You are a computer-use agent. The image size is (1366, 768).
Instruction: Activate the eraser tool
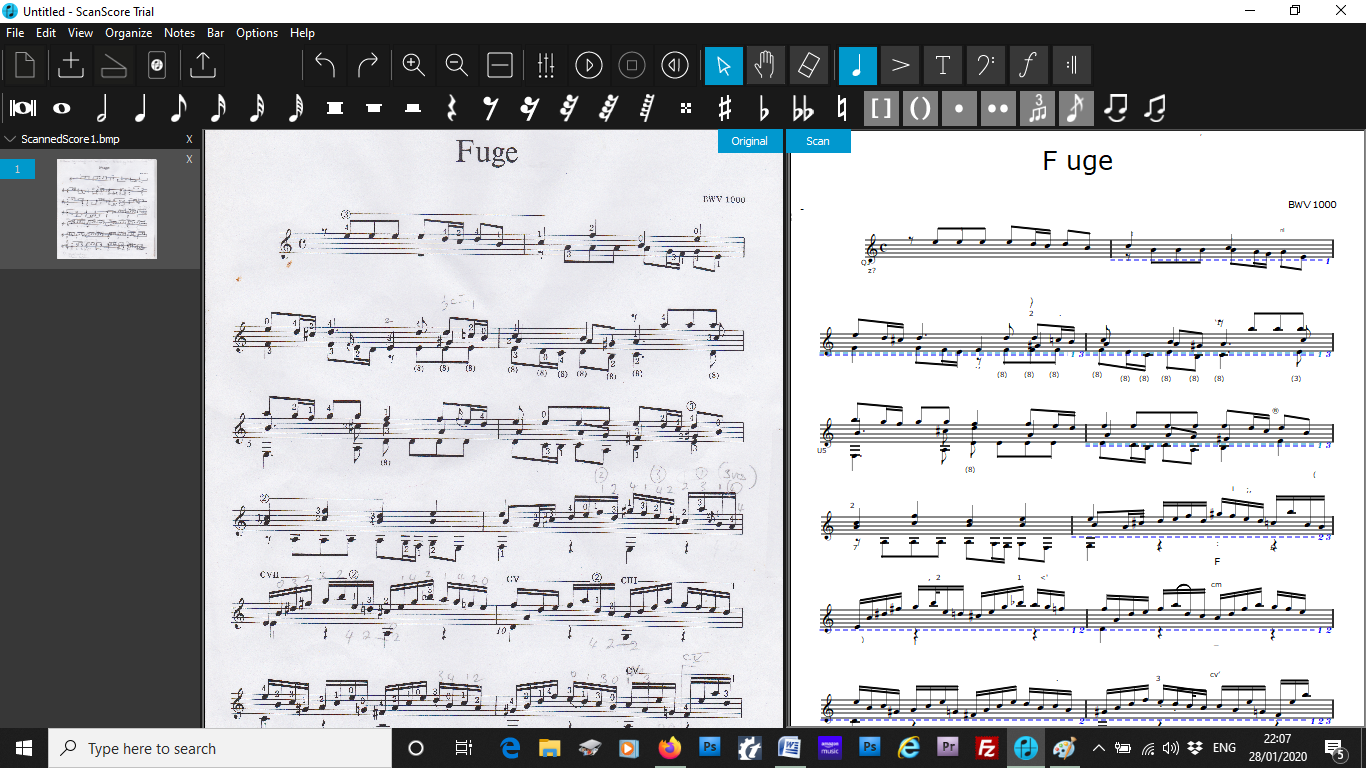[x=808, y=66]
